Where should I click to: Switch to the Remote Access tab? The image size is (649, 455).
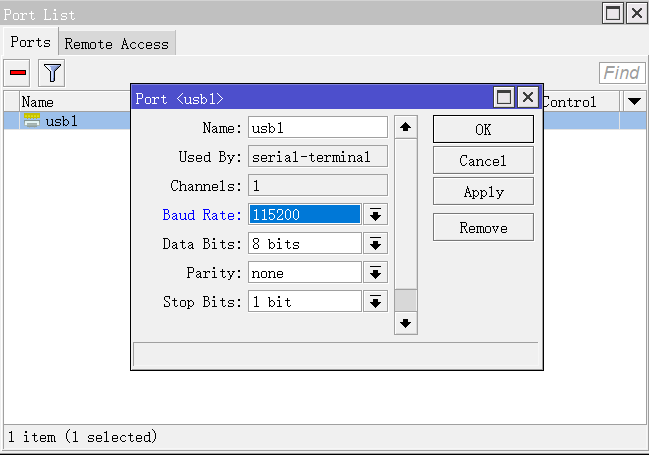[117, 44]
